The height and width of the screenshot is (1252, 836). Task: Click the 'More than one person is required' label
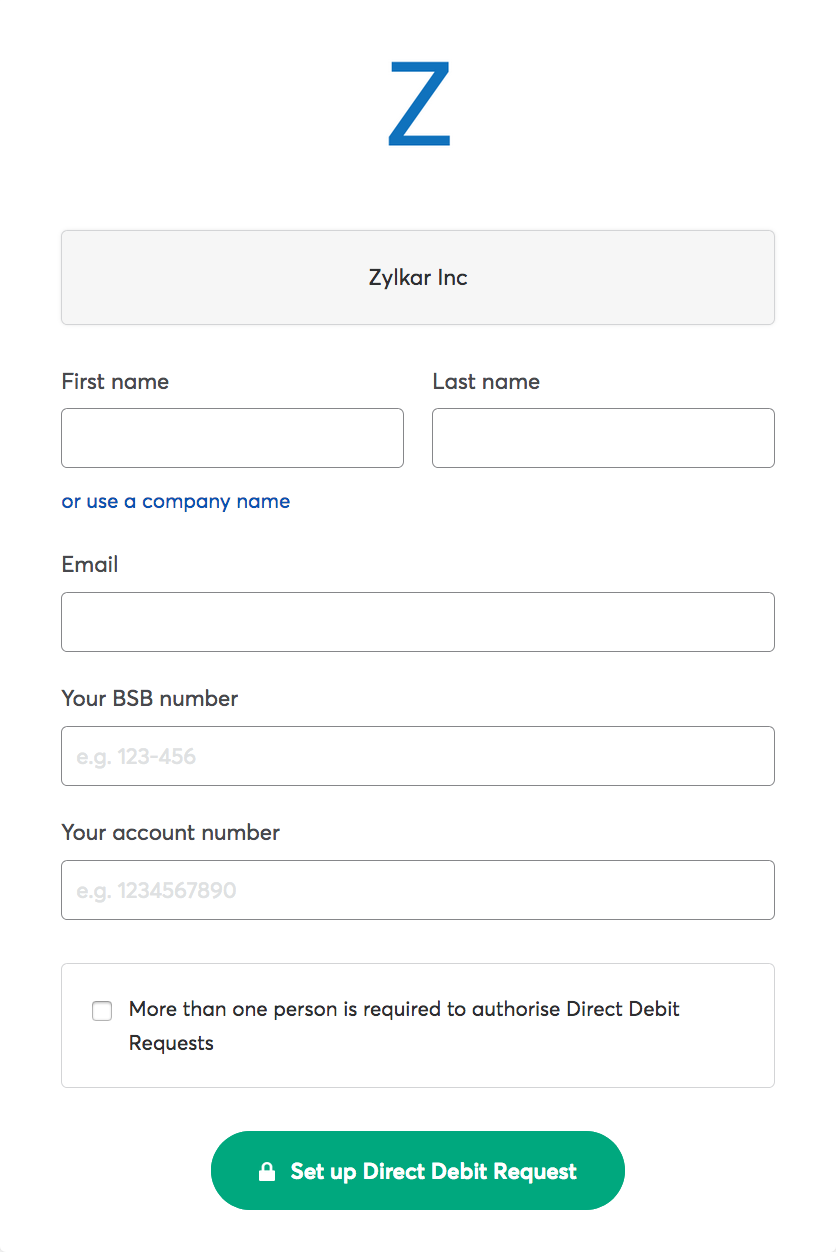click(x=403, y=1009)
